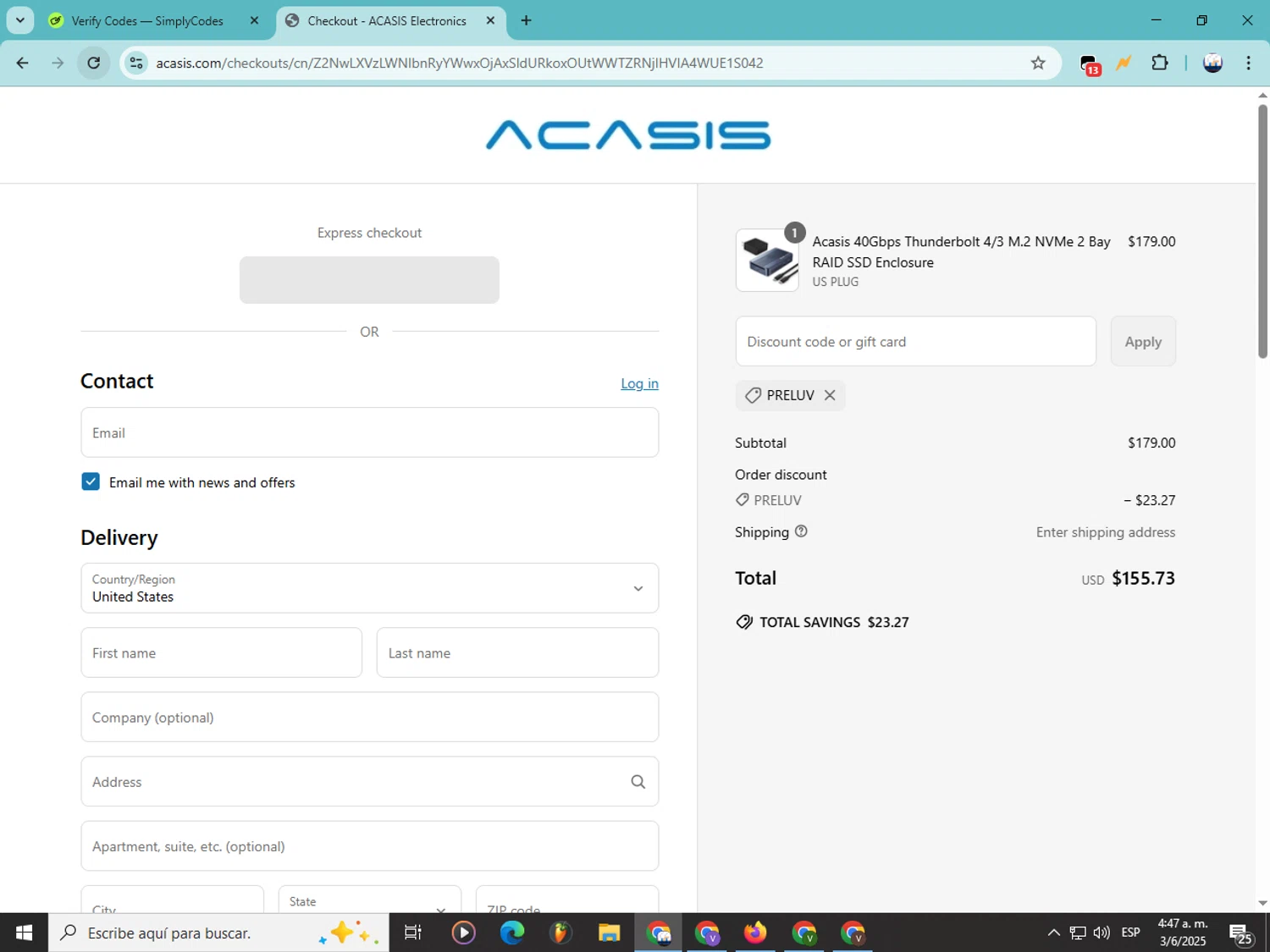The height and width of the screenshot is (952, 1270).
Task: Click the browser back arrow
Action: coord(23,63)
